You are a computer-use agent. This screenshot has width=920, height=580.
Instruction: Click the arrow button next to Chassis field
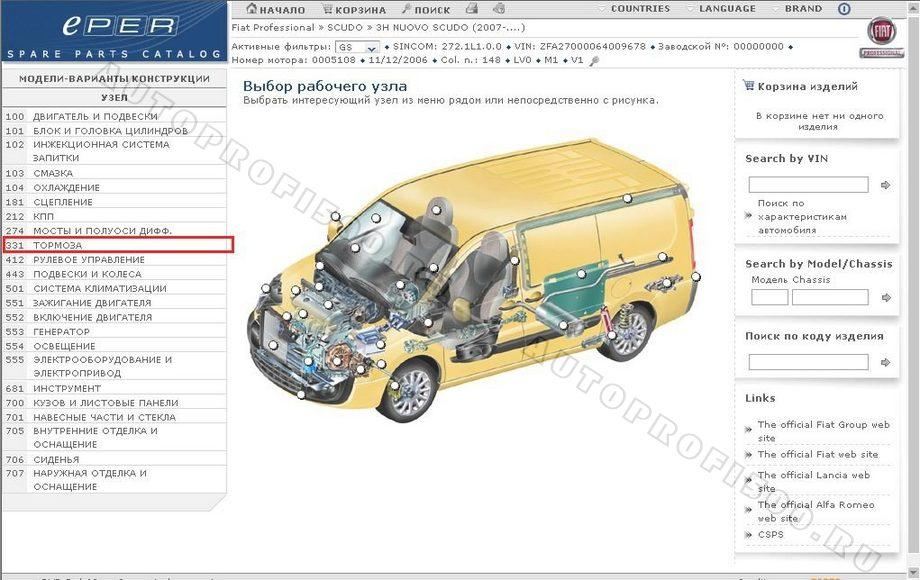pos(885,297)
